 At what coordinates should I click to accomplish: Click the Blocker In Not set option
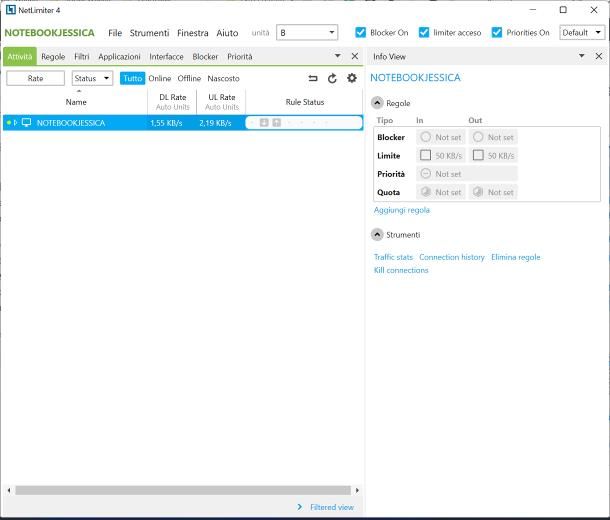pyautogui.click(x=441, y=137)
